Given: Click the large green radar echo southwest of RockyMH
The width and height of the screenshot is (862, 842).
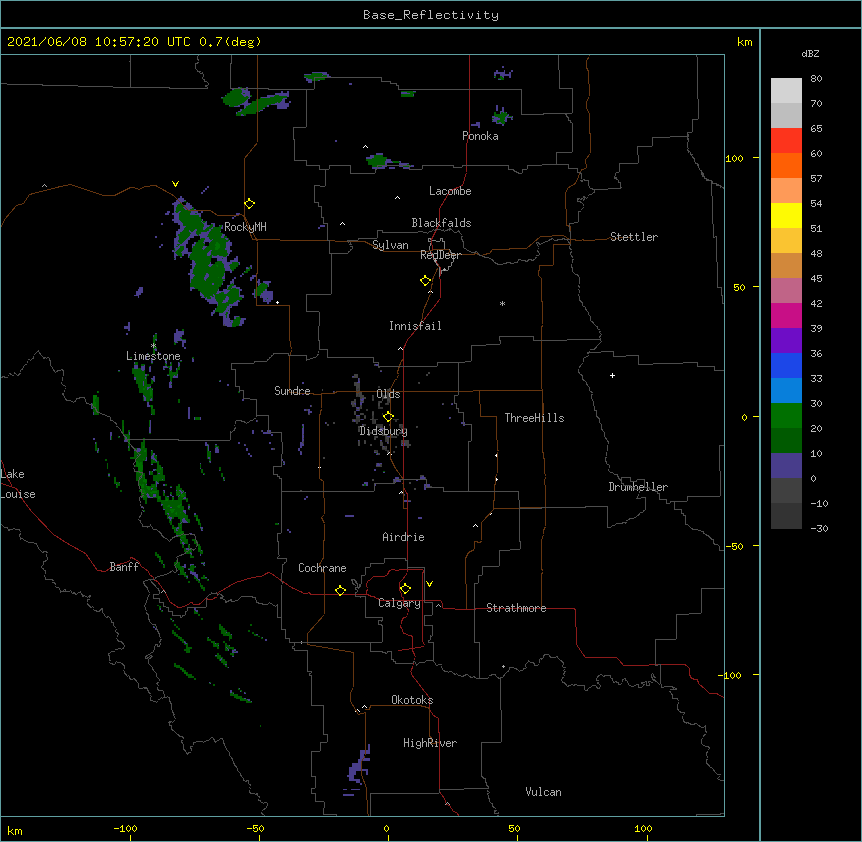Looking at the screenshot, I should [x=209, y=261].
